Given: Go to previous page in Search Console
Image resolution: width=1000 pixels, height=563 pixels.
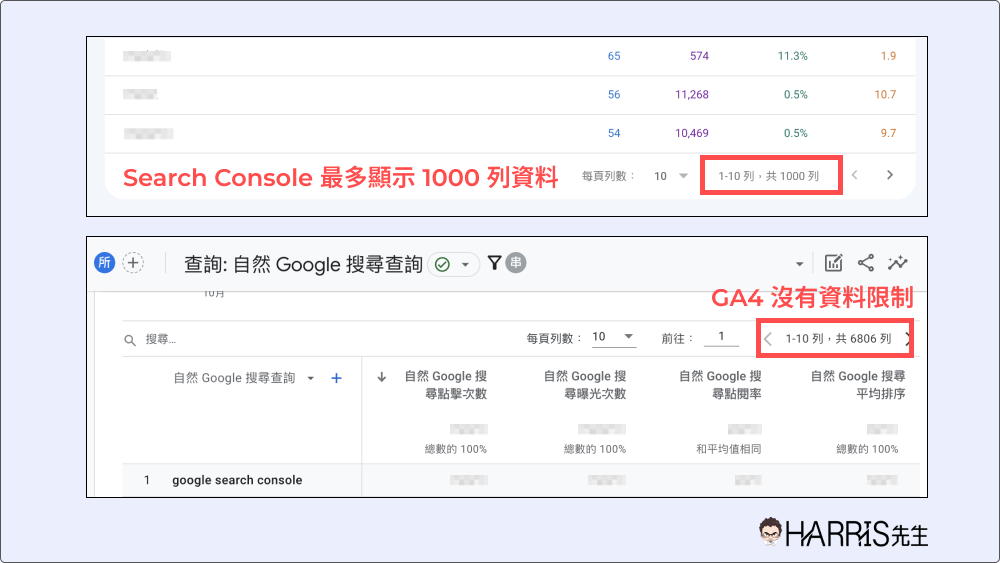Looking at the screenshot, I should [855, 175].
